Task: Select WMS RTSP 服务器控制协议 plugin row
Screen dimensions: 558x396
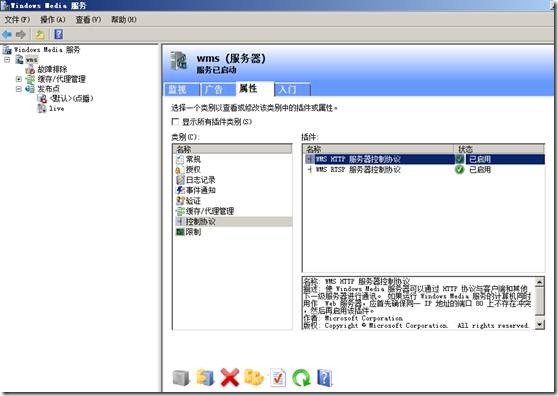Action: [423, 170]
